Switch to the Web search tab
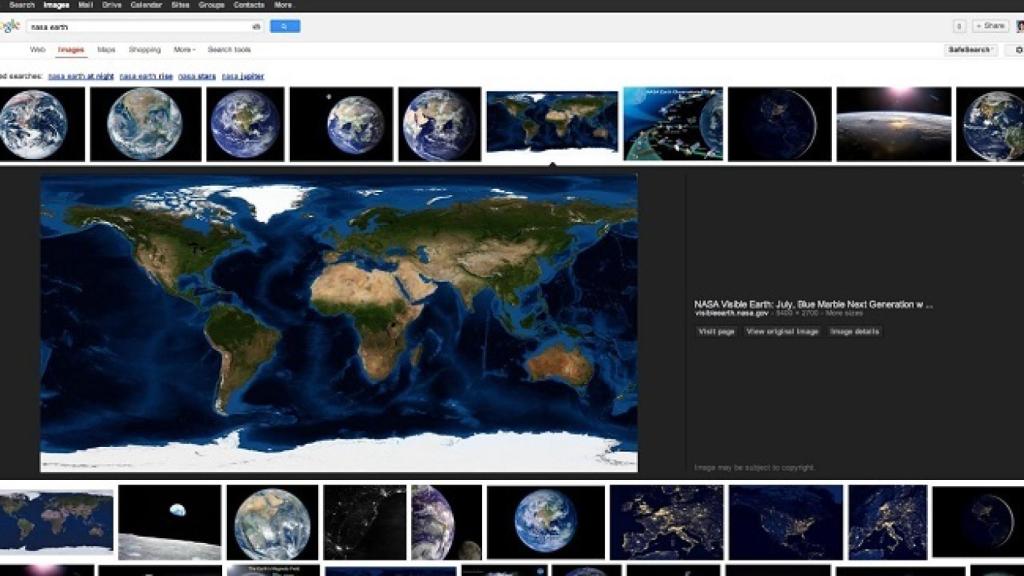This screenshot has width=1024, height=576. (x=36, y=49)
